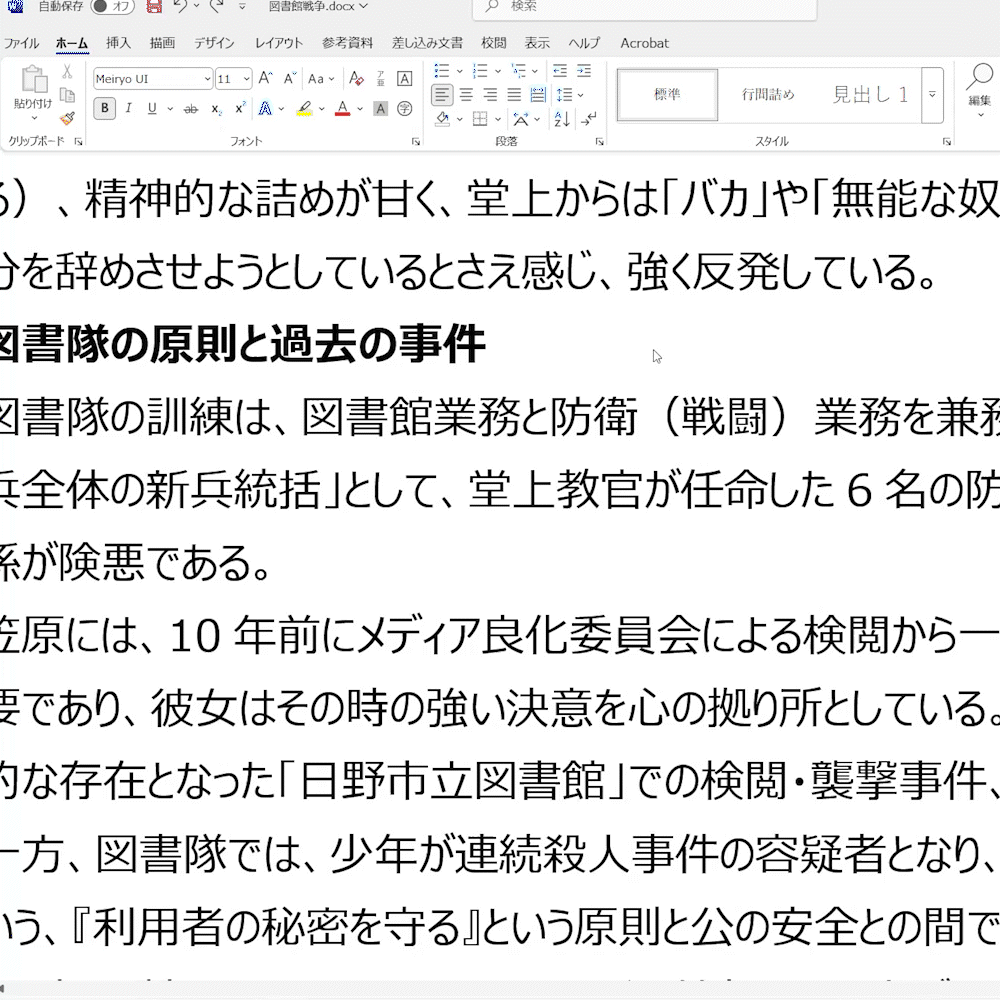Apply strikethrough formatting

pos(191,109)
